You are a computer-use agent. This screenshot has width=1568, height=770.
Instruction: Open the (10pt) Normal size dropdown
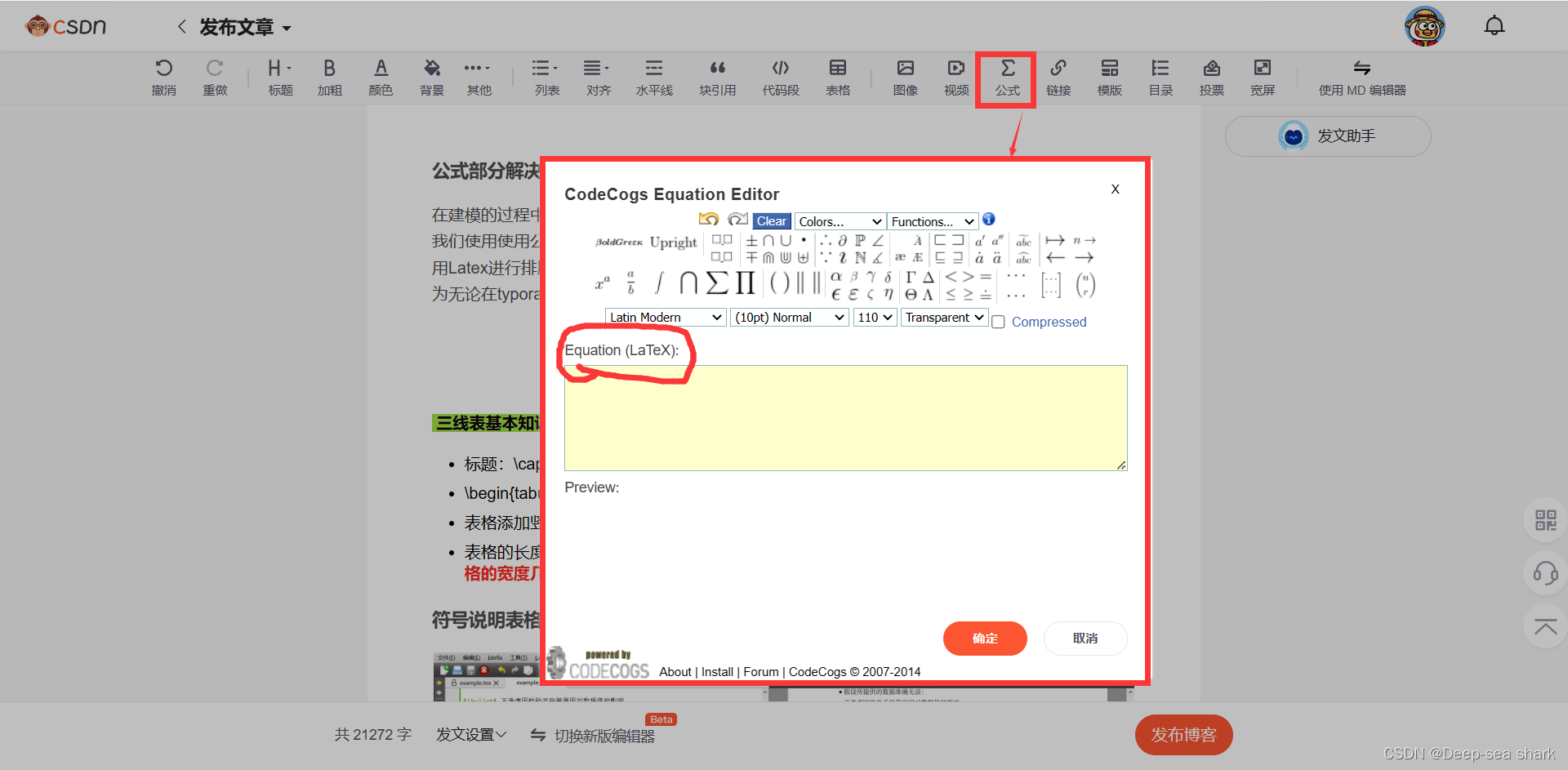(x=790, y=317)
